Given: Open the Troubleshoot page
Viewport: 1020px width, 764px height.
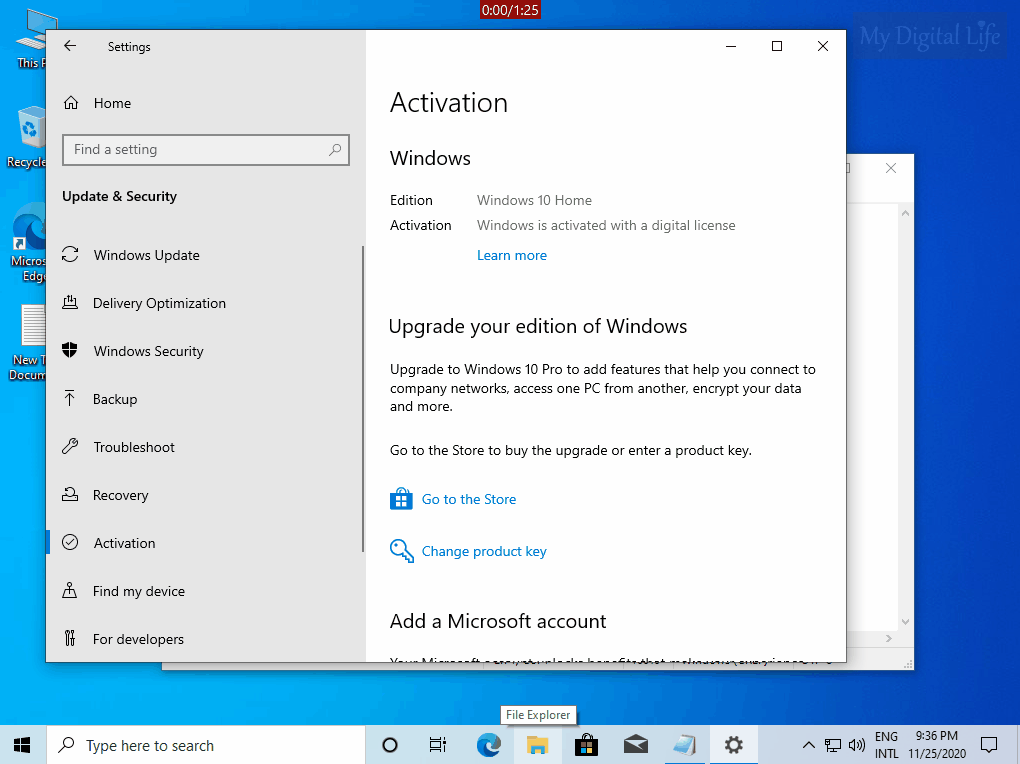Looking at the screenshot, I should 119,447.
